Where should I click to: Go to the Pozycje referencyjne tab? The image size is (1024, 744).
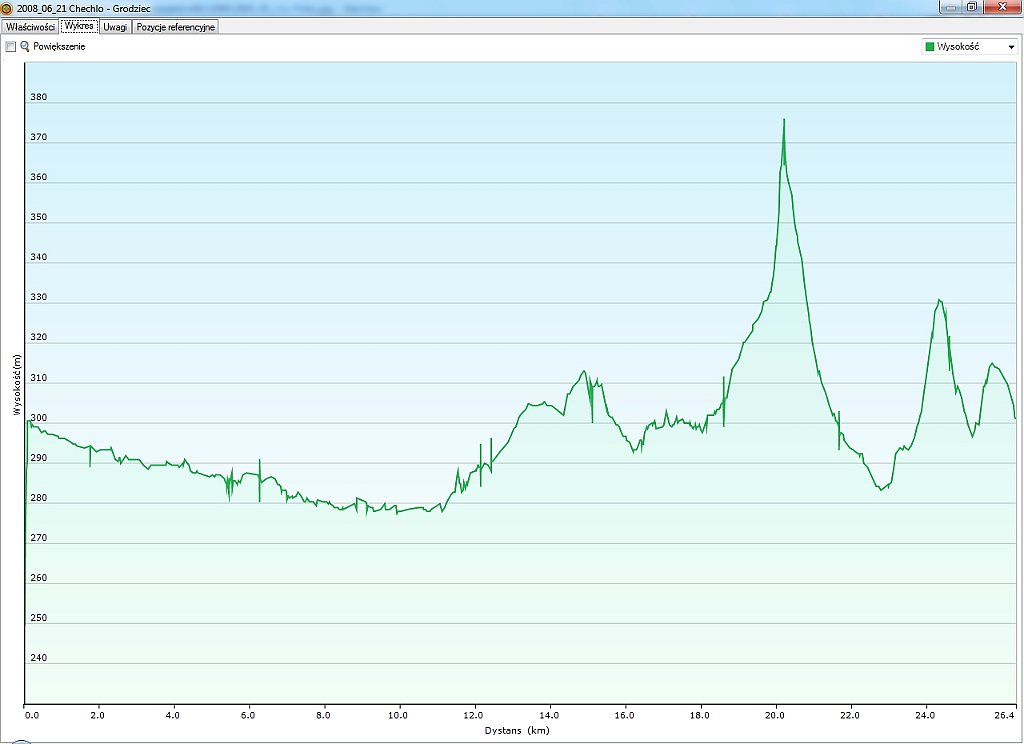176,27
